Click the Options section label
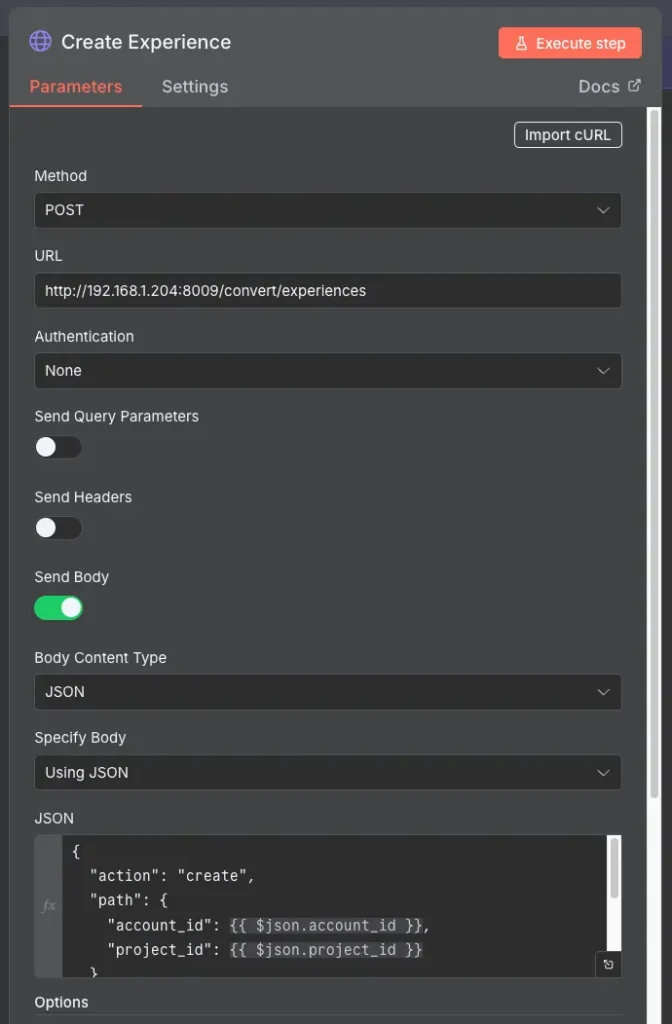Viewport: 672px width, 1024px height. tap(61, 1002)
